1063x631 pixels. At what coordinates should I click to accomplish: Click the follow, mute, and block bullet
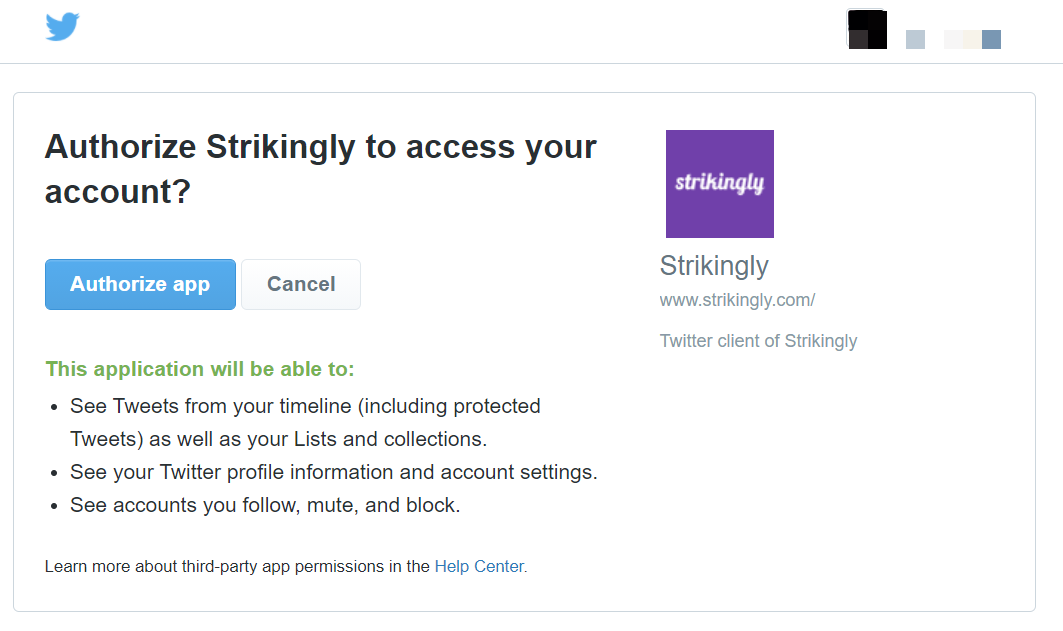[265, 506]
